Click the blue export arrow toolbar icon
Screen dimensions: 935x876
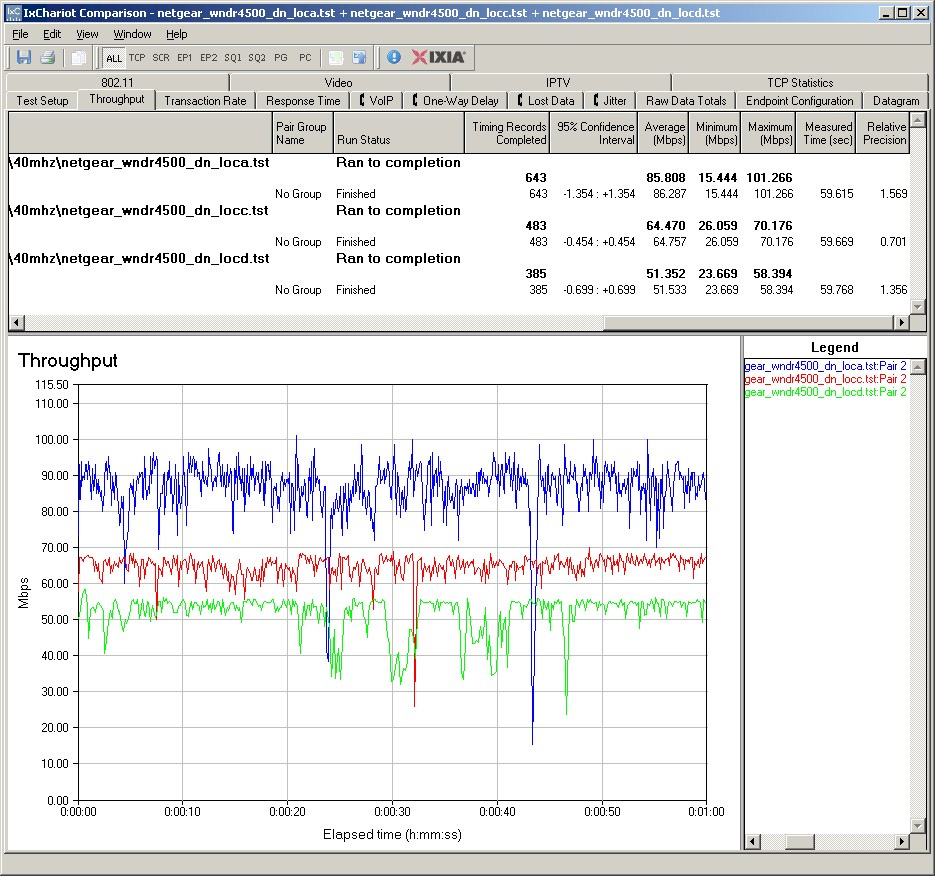pos(360,57)
